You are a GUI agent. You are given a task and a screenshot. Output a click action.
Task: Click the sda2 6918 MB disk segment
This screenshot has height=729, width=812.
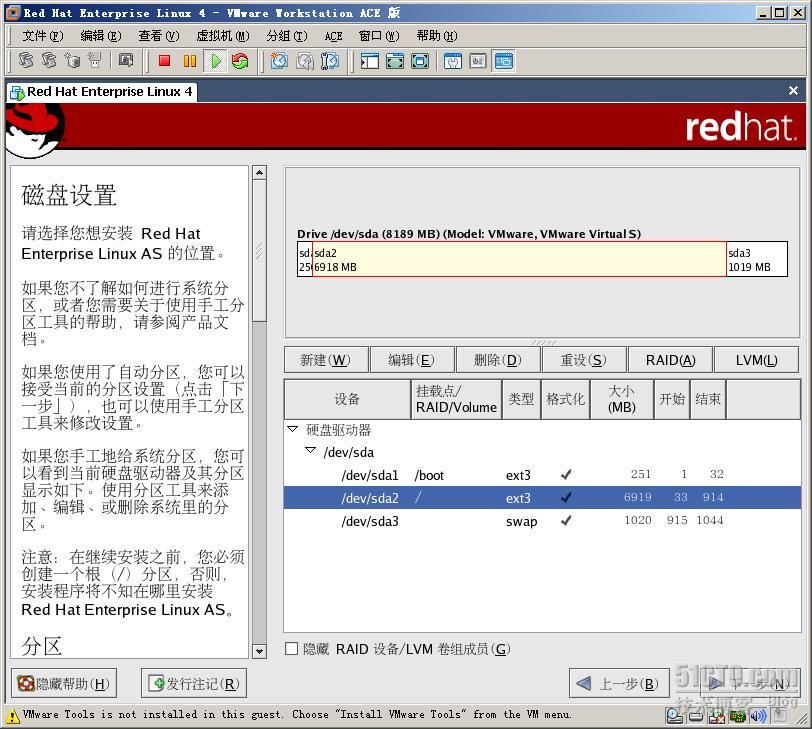coord(519,259)
